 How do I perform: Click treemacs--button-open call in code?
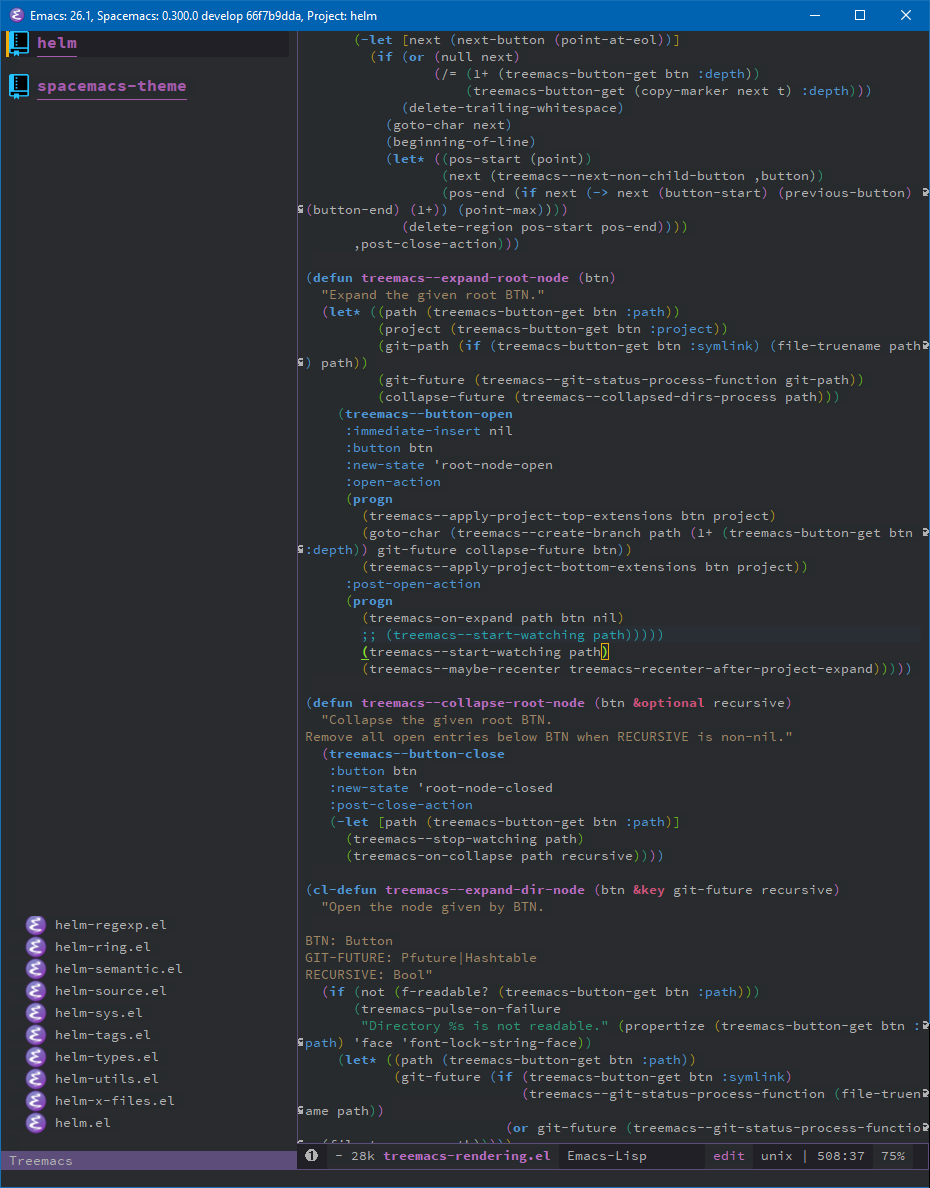[x=429, y=414]
